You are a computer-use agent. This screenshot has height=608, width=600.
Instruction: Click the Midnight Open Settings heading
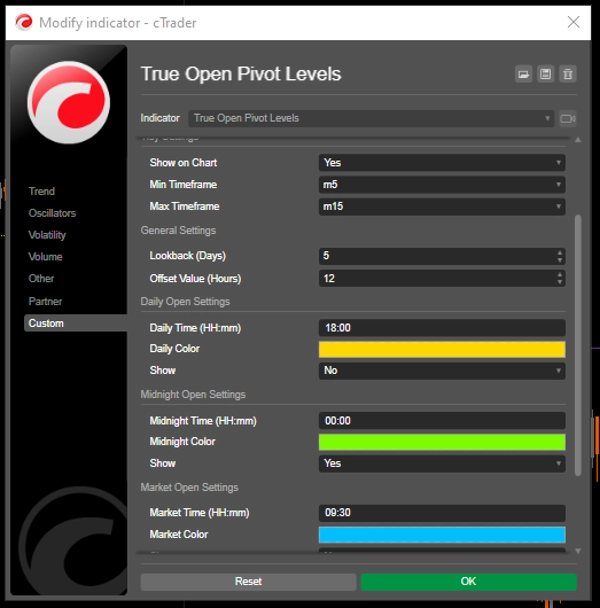tap(193, 395)
